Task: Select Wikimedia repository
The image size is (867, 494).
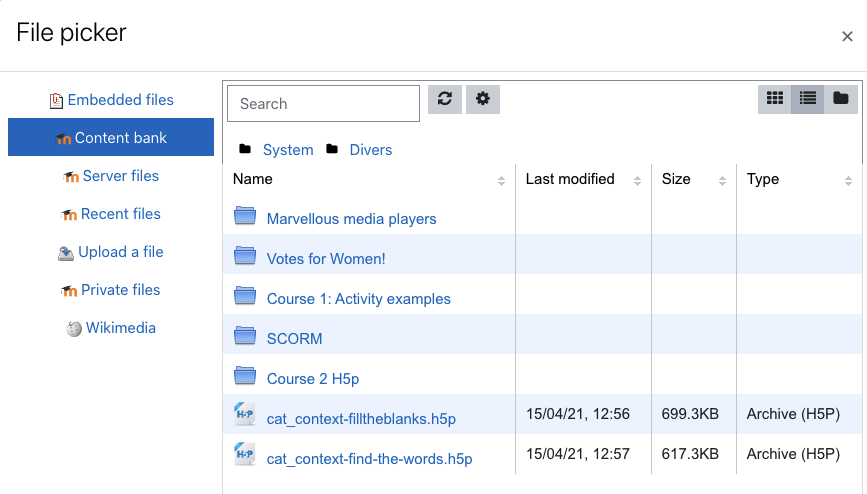Action: 111,328
